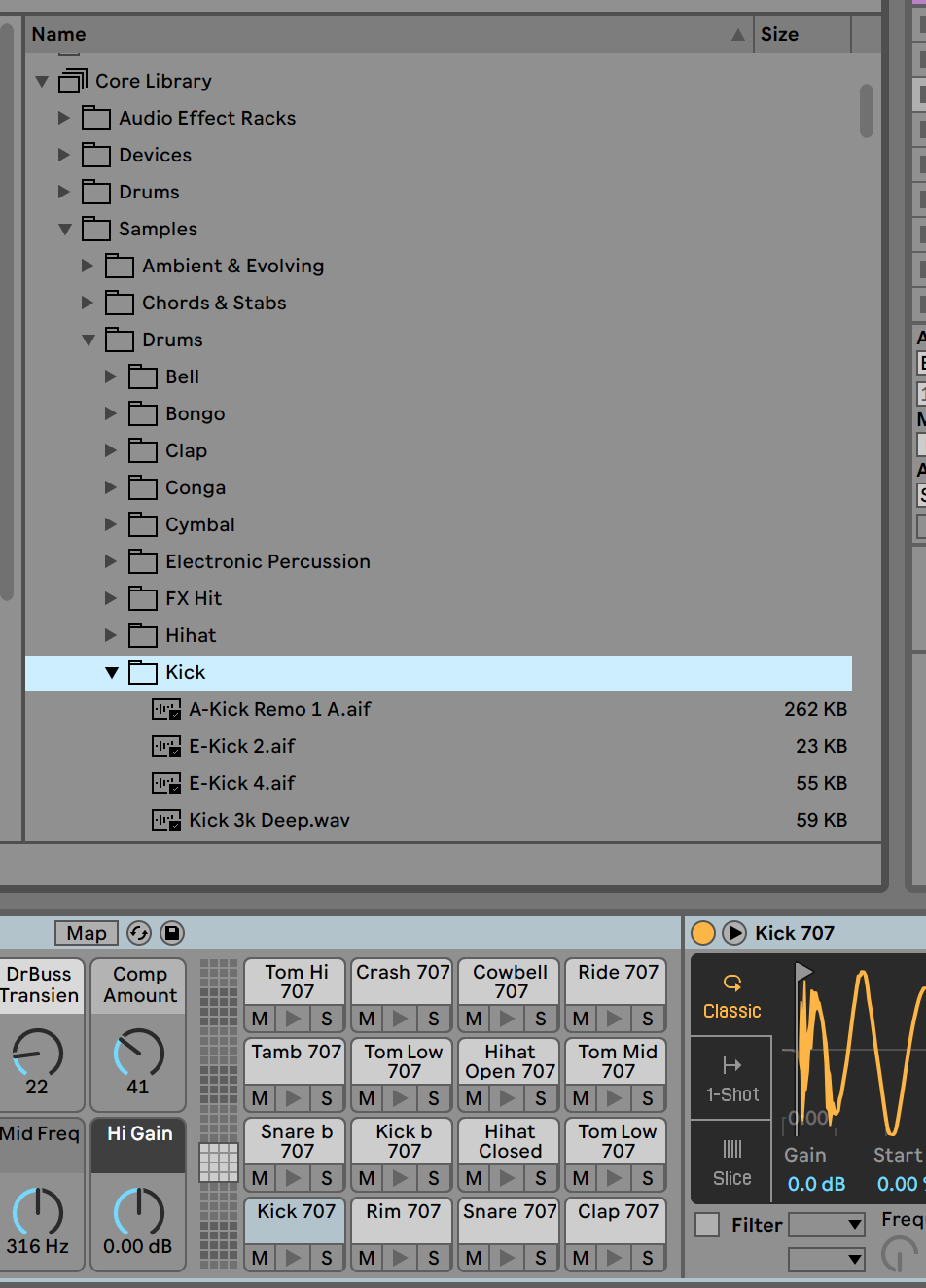
Task: Open the Filter type dropdown
Action: 827,1225
